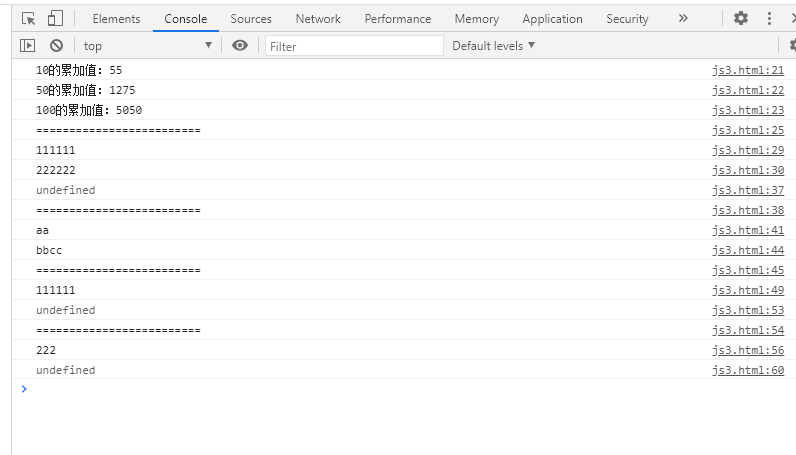The image size is (796, 455).
Task: Click the log message 'aa'
Action: [42, 231]
